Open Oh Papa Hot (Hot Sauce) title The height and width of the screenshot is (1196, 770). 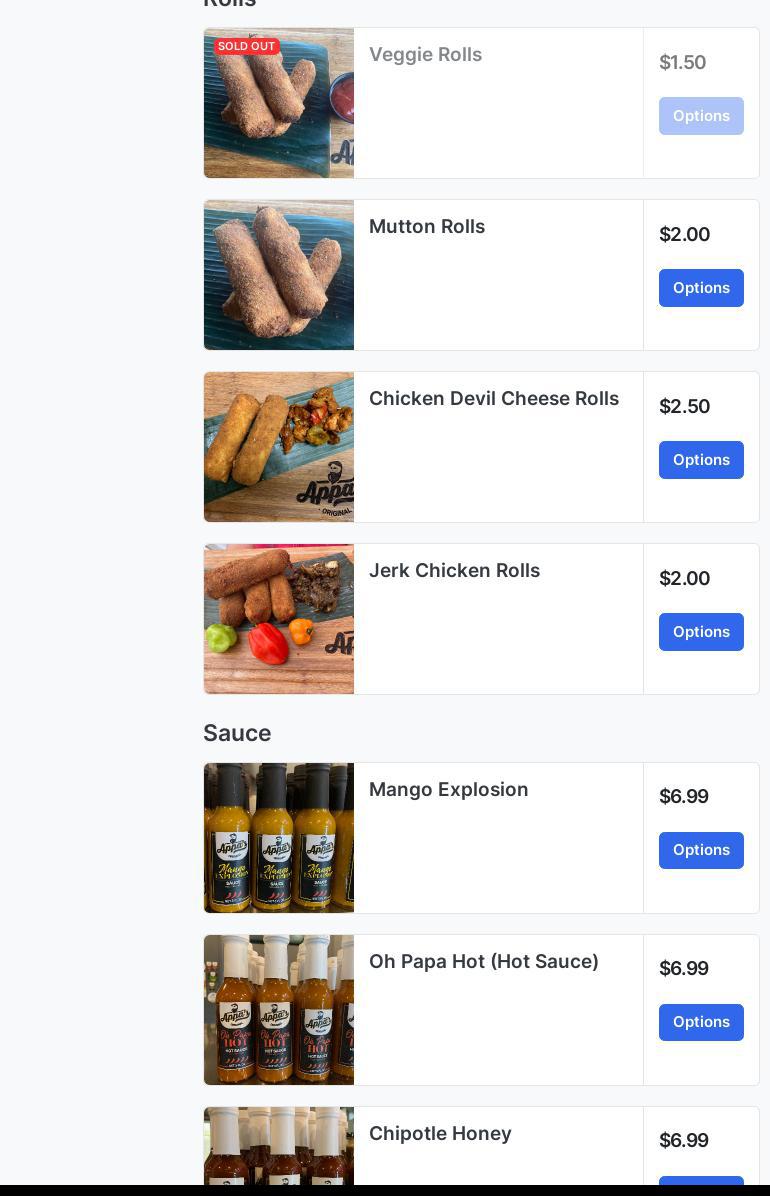coord(484,962)
